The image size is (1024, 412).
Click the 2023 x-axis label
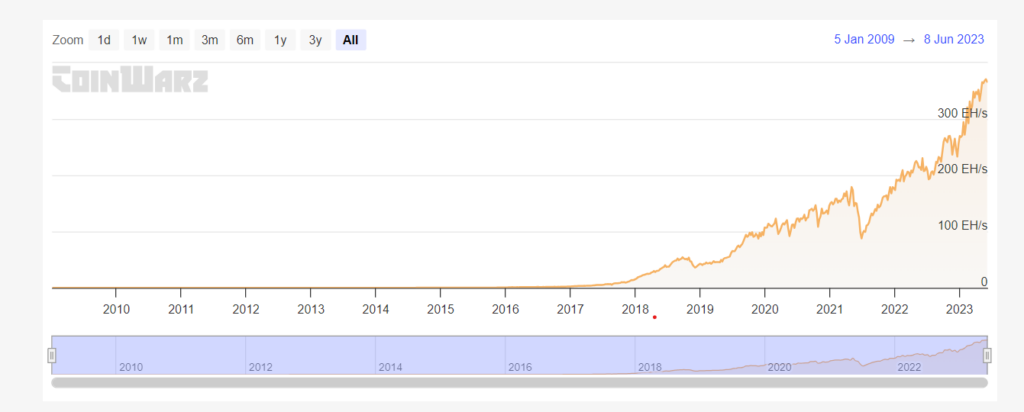(x=959, y=309)
